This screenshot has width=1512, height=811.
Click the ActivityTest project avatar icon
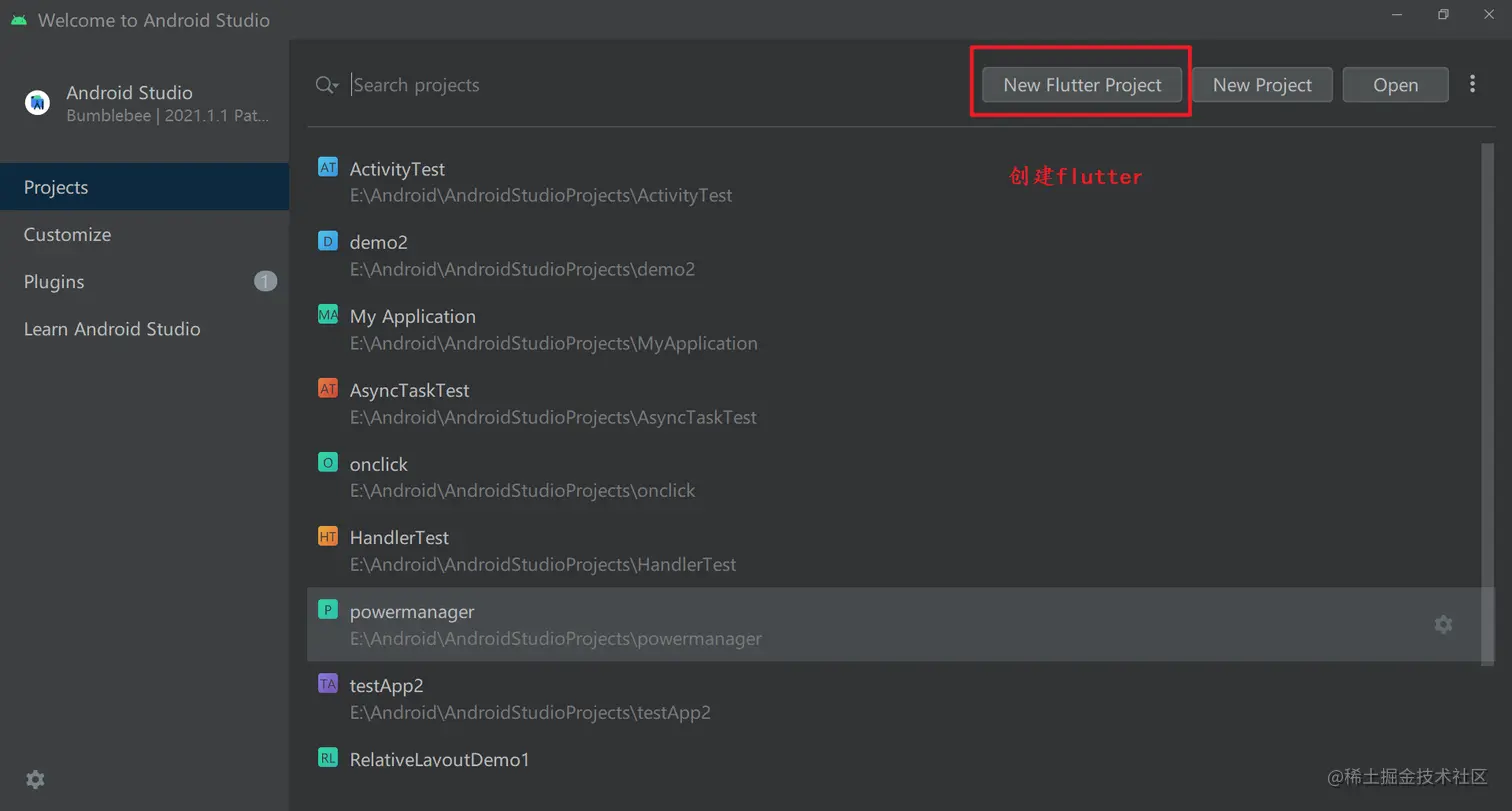[327, 167]
